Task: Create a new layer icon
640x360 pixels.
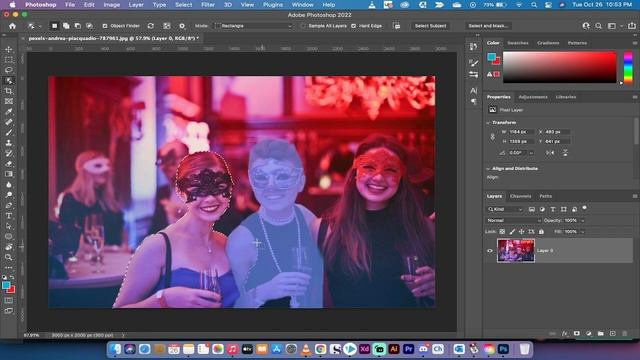Action: 613,333
